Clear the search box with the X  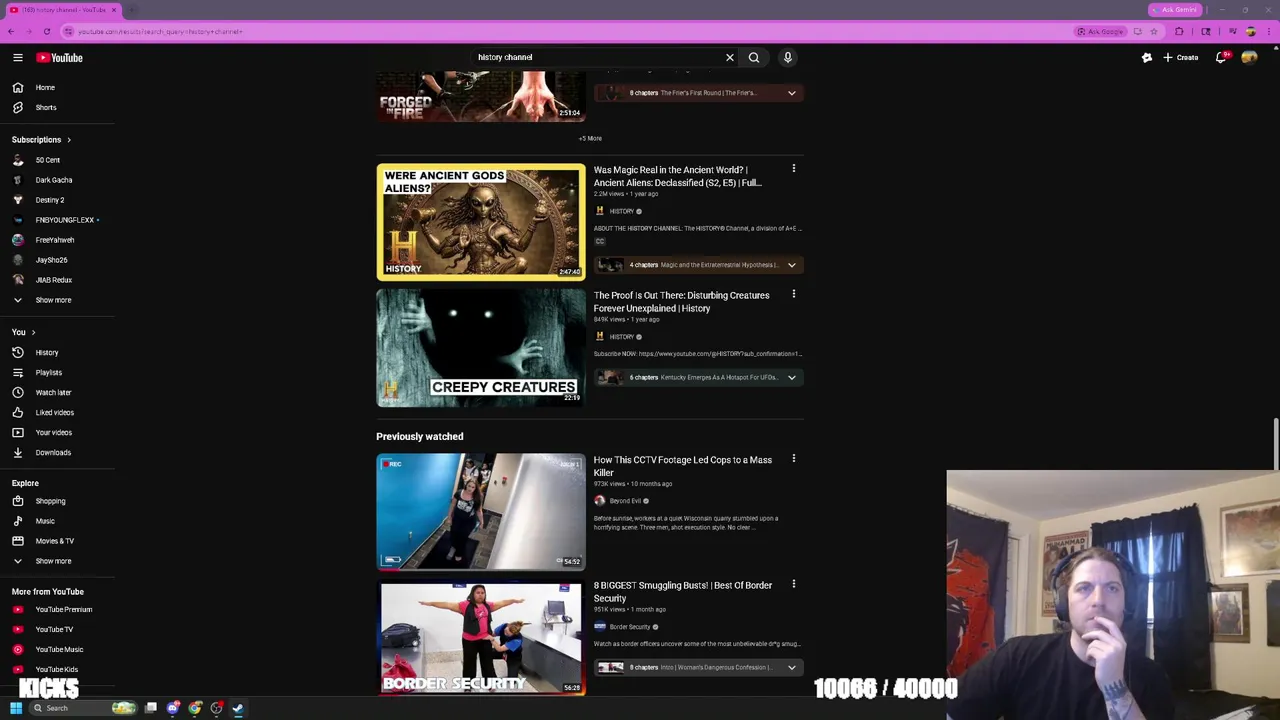coord(730,58)
